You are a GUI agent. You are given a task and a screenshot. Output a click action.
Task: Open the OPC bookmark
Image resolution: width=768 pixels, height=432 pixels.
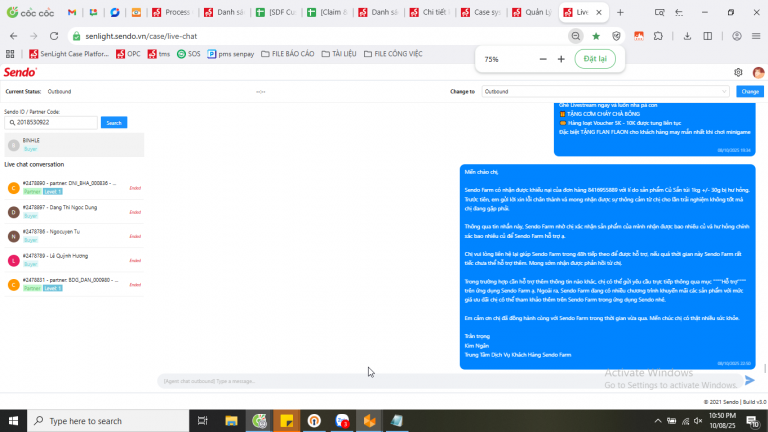128,54
